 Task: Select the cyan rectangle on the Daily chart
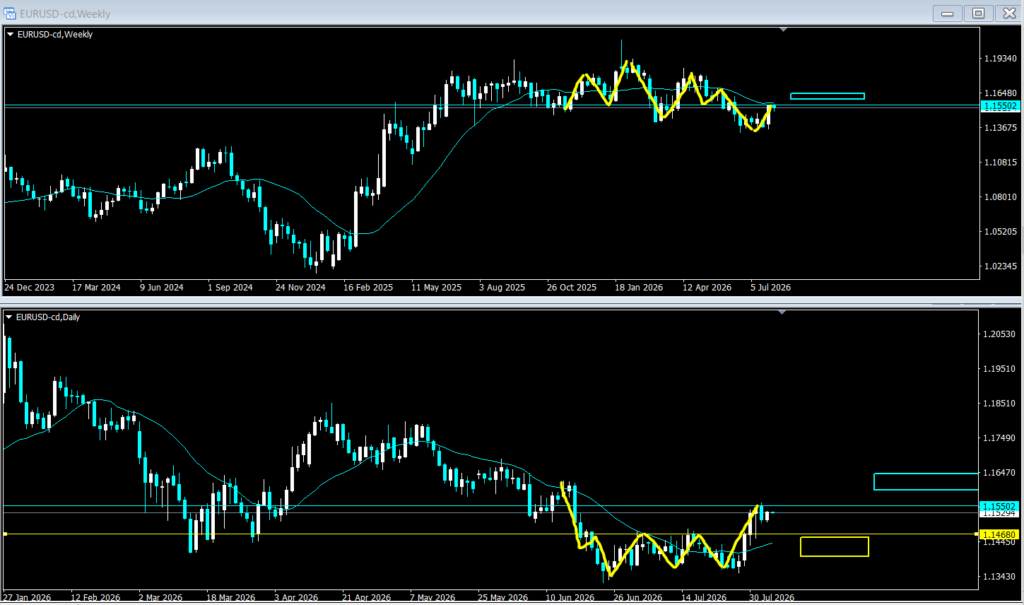point(926,482)
